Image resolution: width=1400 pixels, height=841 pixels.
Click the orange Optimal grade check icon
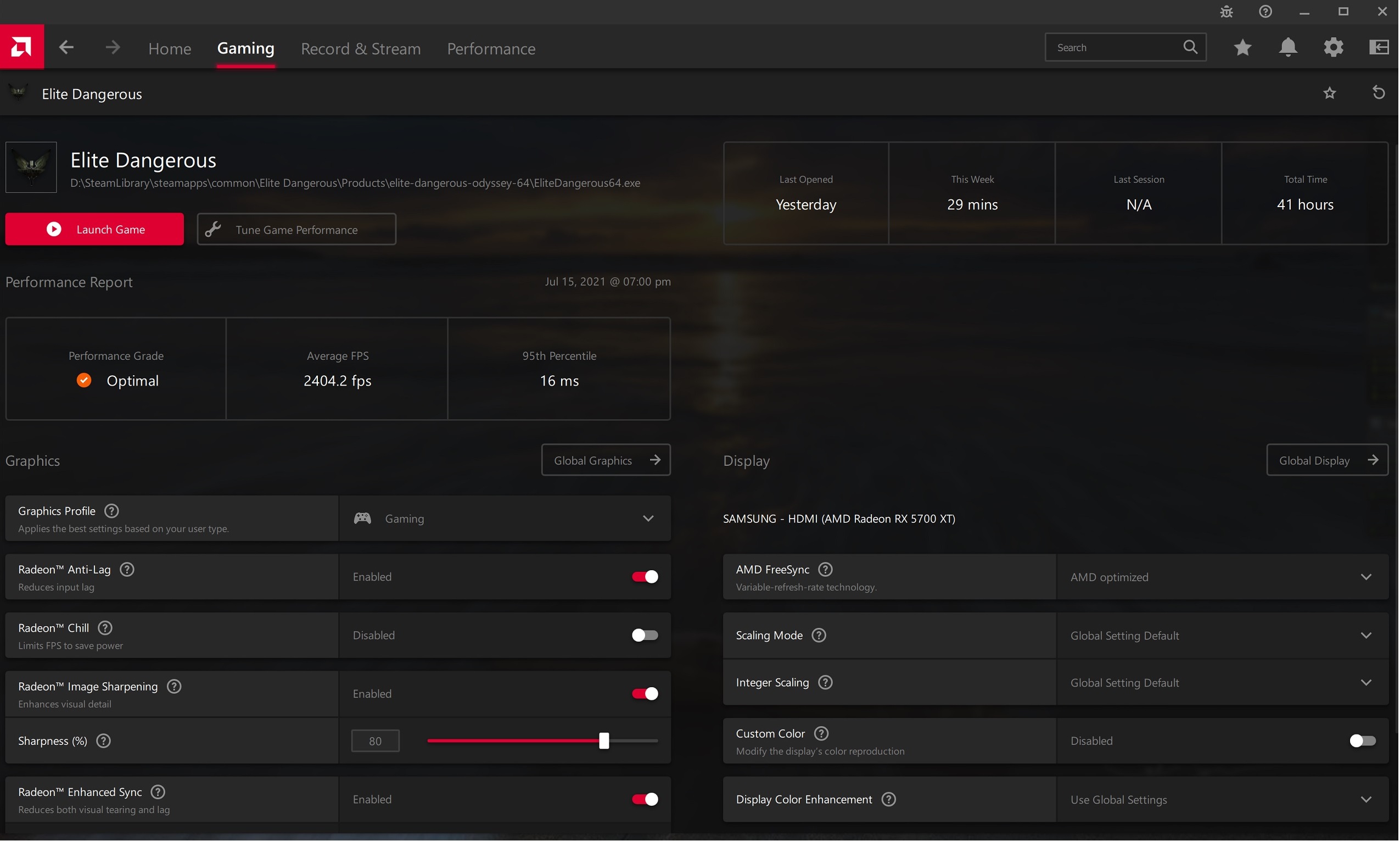84,380
